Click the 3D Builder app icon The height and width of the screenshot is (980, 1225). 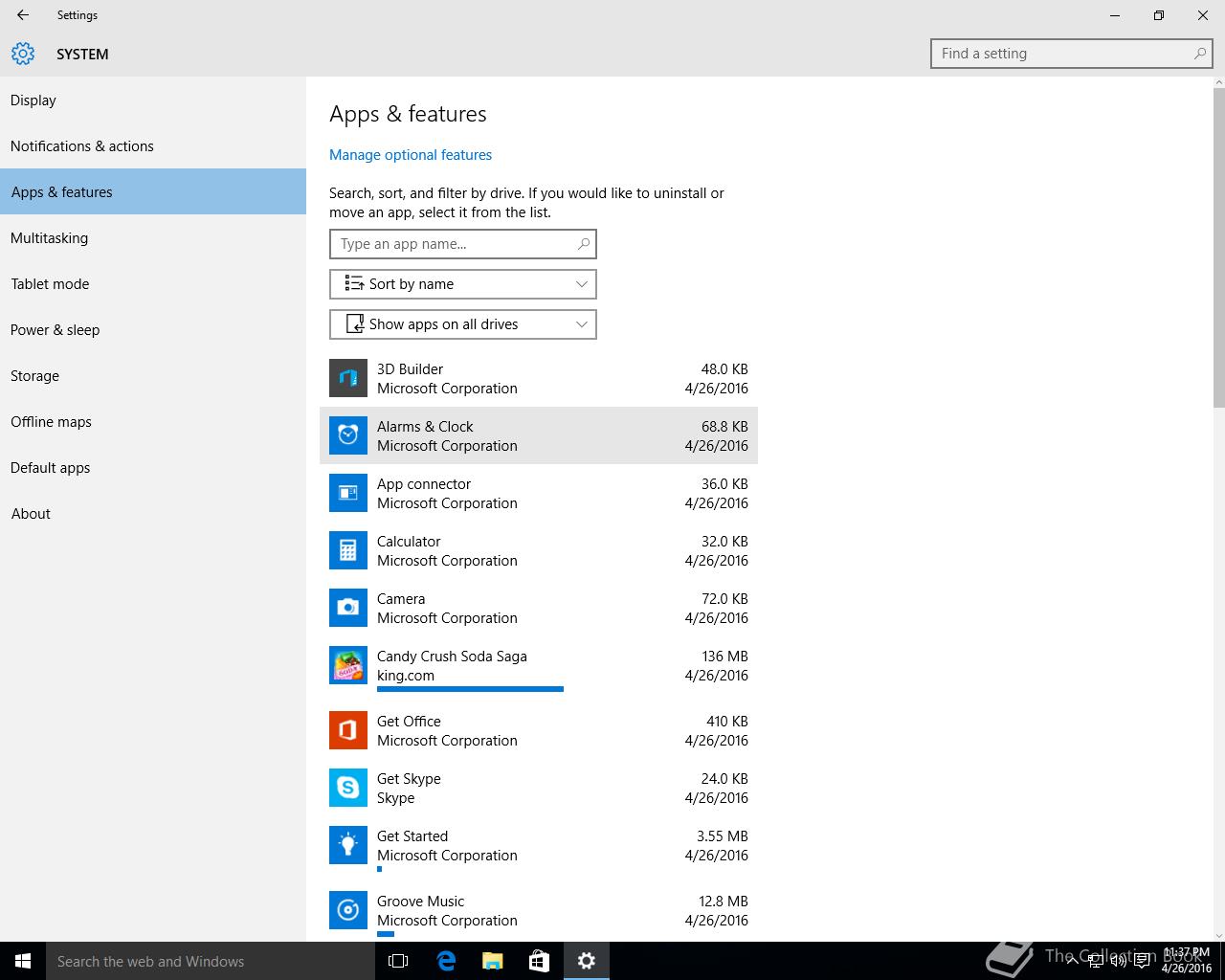(348, 378)
